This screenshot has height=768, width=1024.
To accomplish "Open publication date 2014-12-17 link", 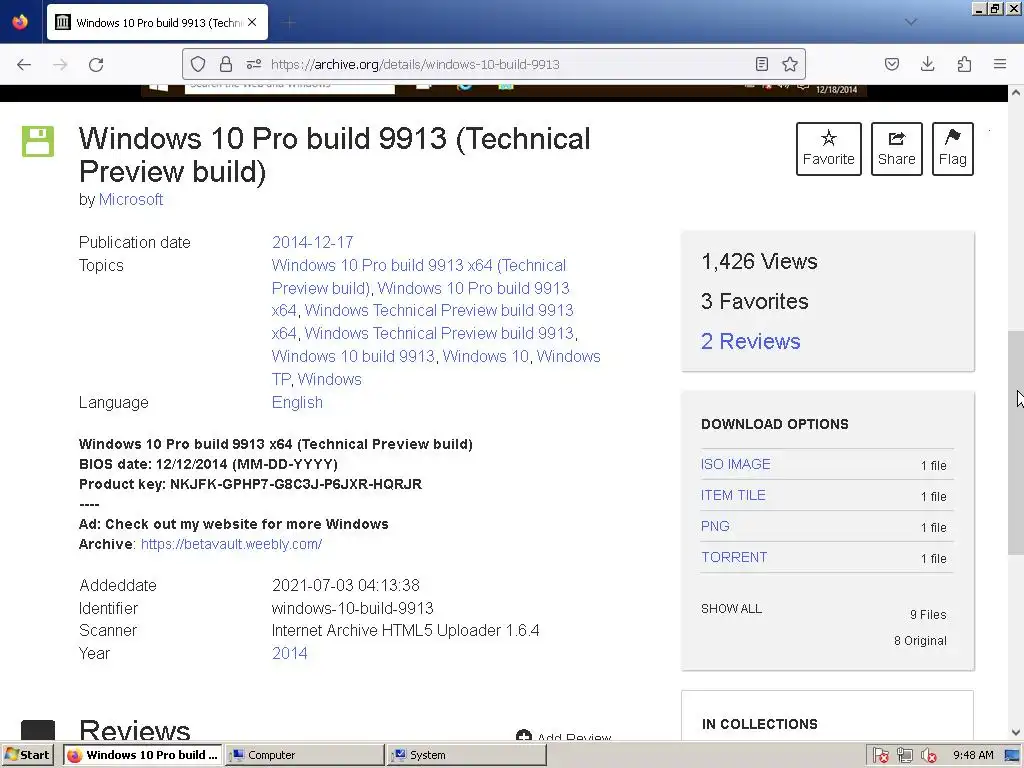I will (312, 242).
